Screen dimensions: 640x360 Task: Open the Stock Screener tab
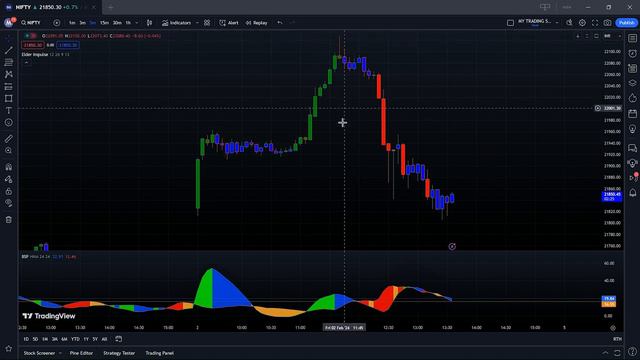39,353
